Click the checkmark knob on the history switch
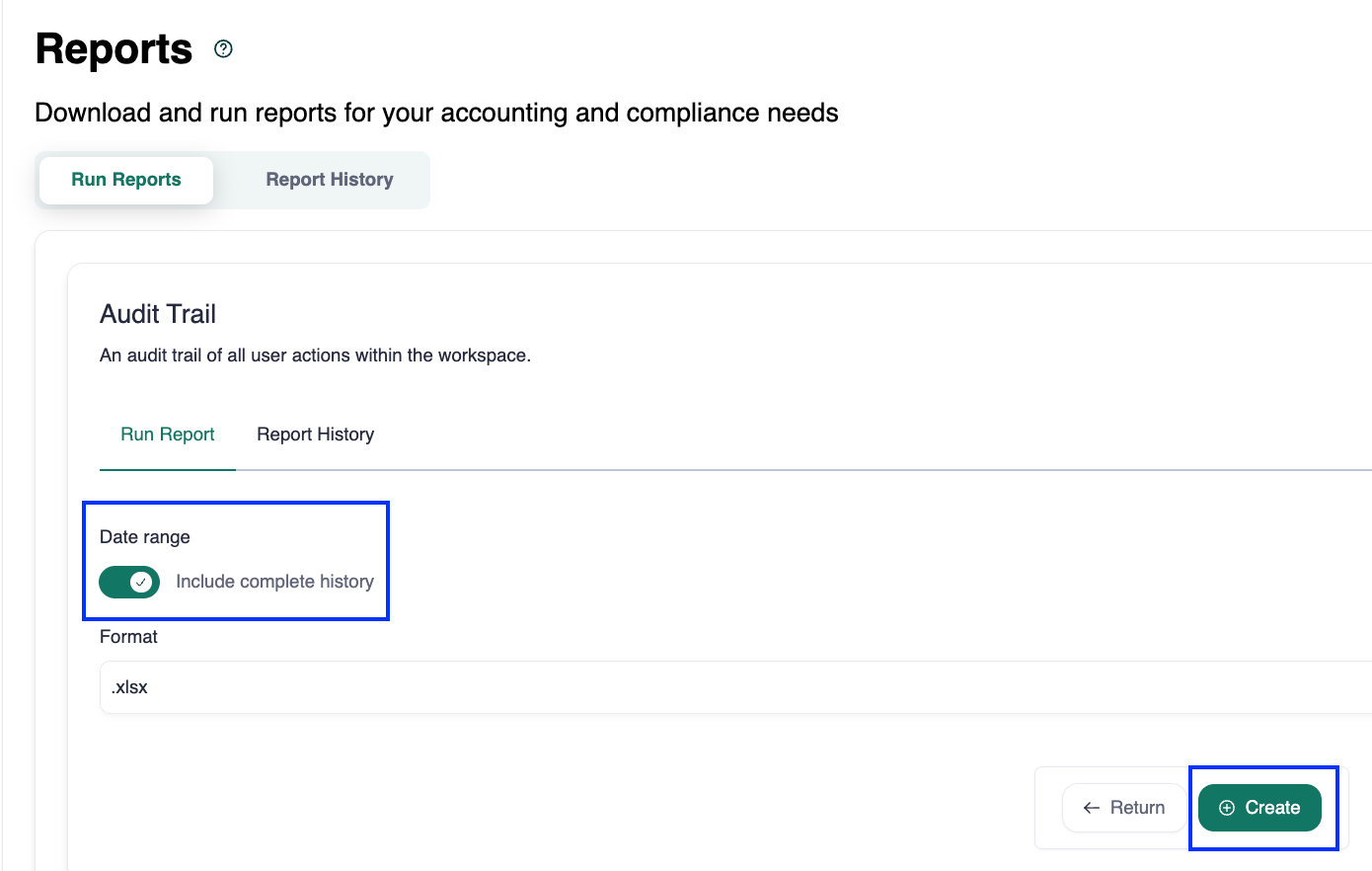Screen dimensions: 1372x871 pyautogui.click(x=141, y=583)
